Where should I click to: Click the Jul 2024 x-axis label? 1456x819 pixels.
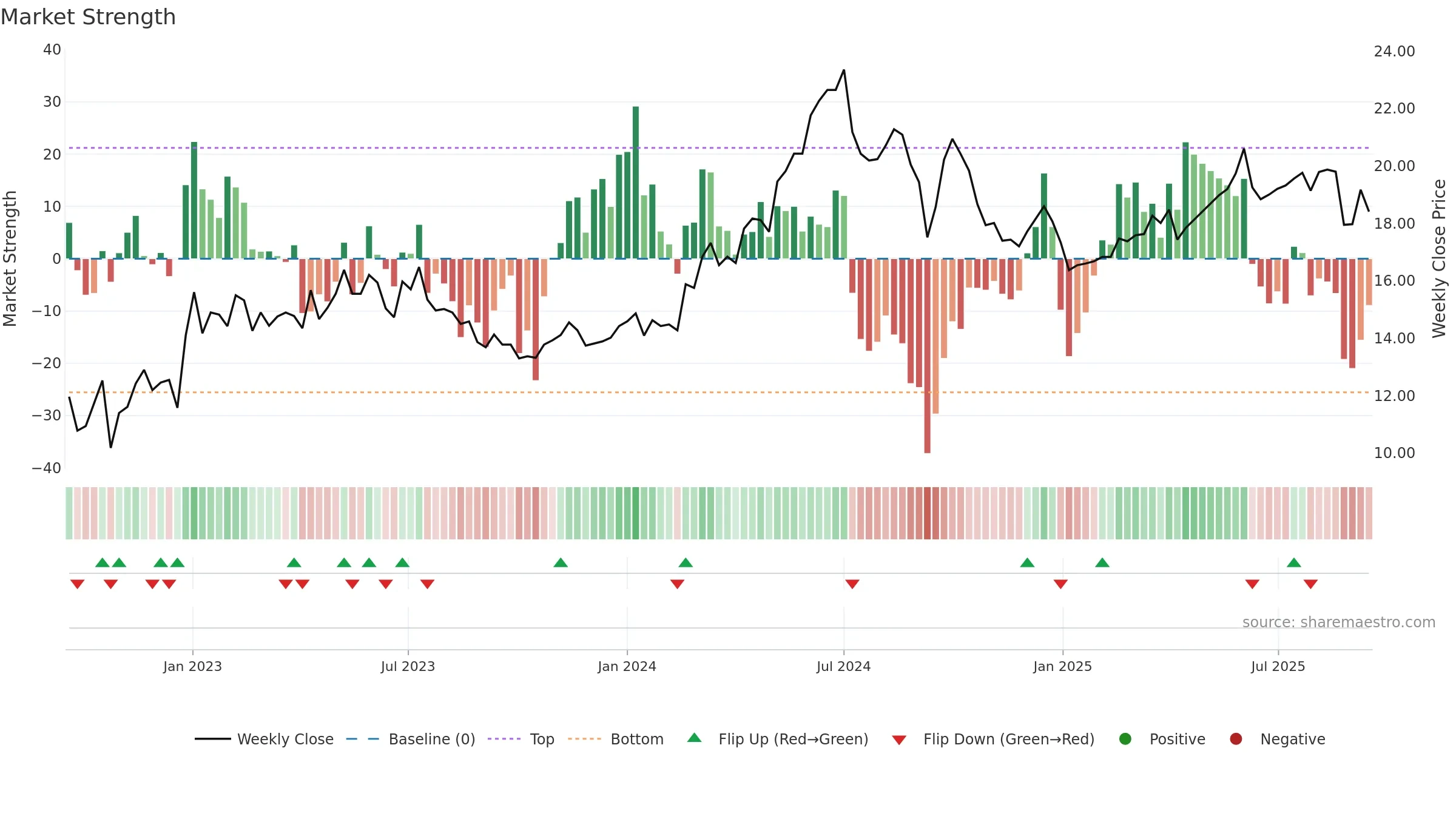843,666
